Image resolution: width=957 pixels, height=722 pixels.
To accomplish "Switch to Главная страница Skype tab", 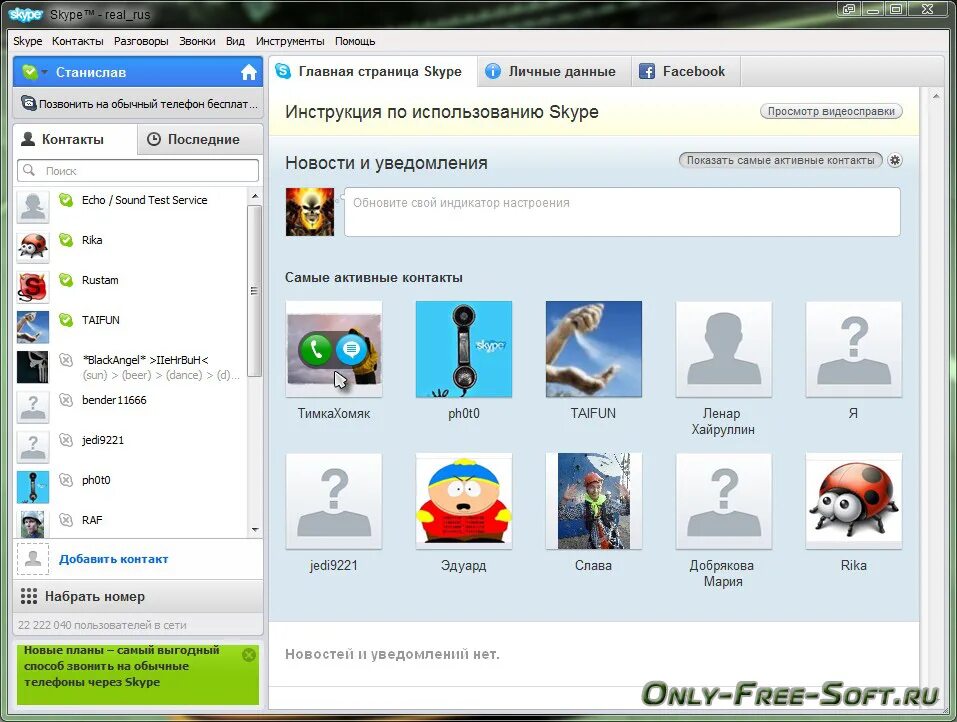I will [x=372, y=71].
